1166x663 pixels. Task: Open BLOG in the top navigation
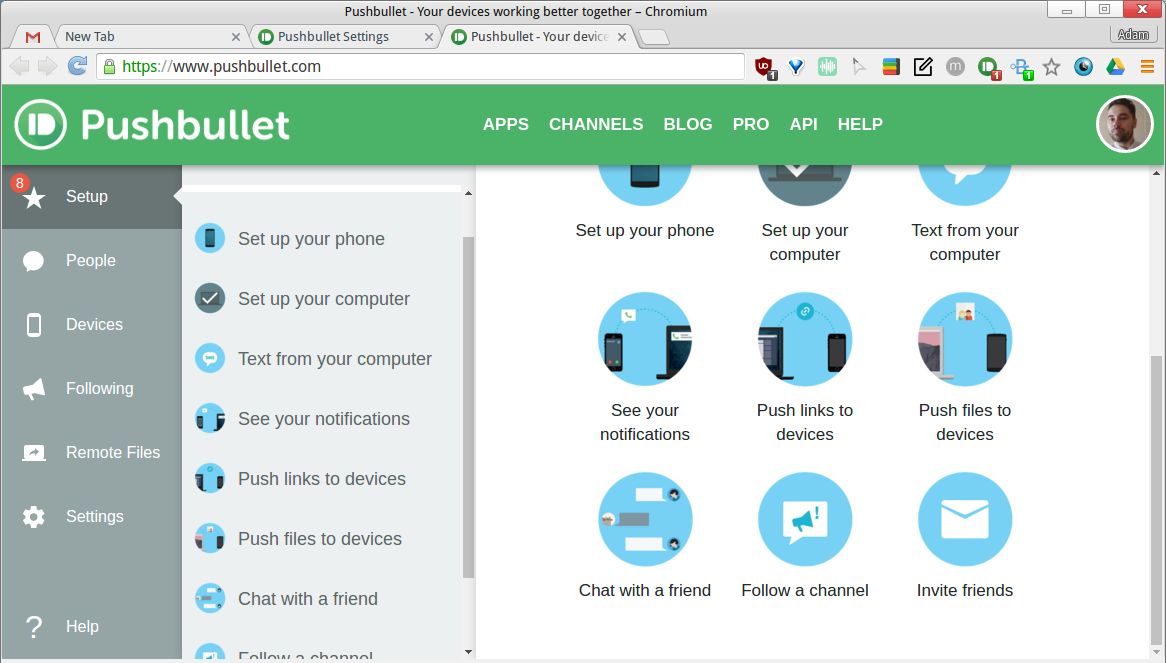[x=688, y=124]
